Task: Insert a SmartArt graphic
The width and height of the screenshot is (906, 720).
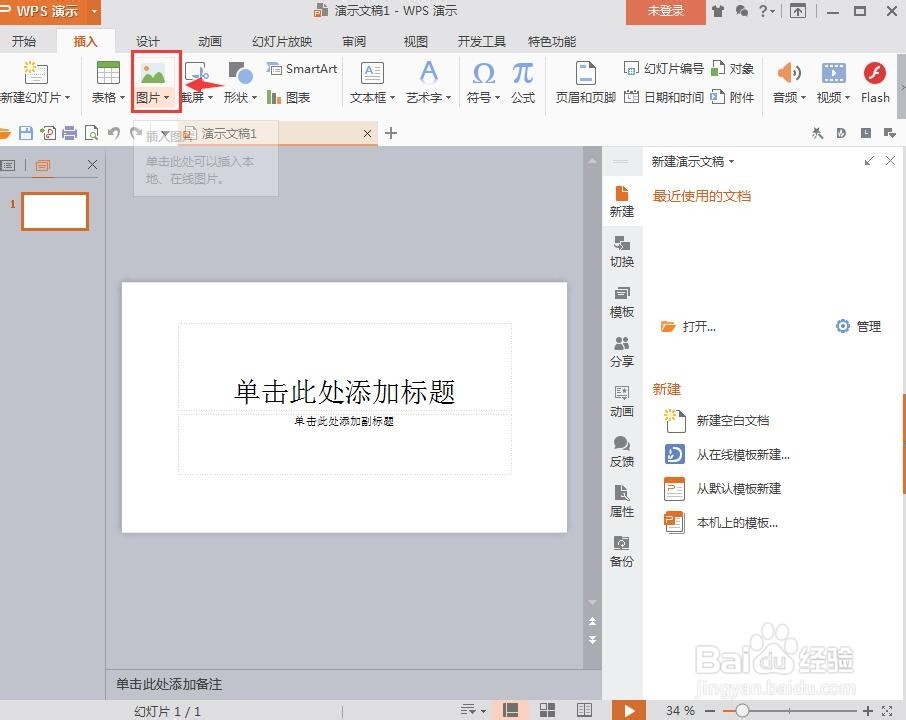Action: point(302,69)
